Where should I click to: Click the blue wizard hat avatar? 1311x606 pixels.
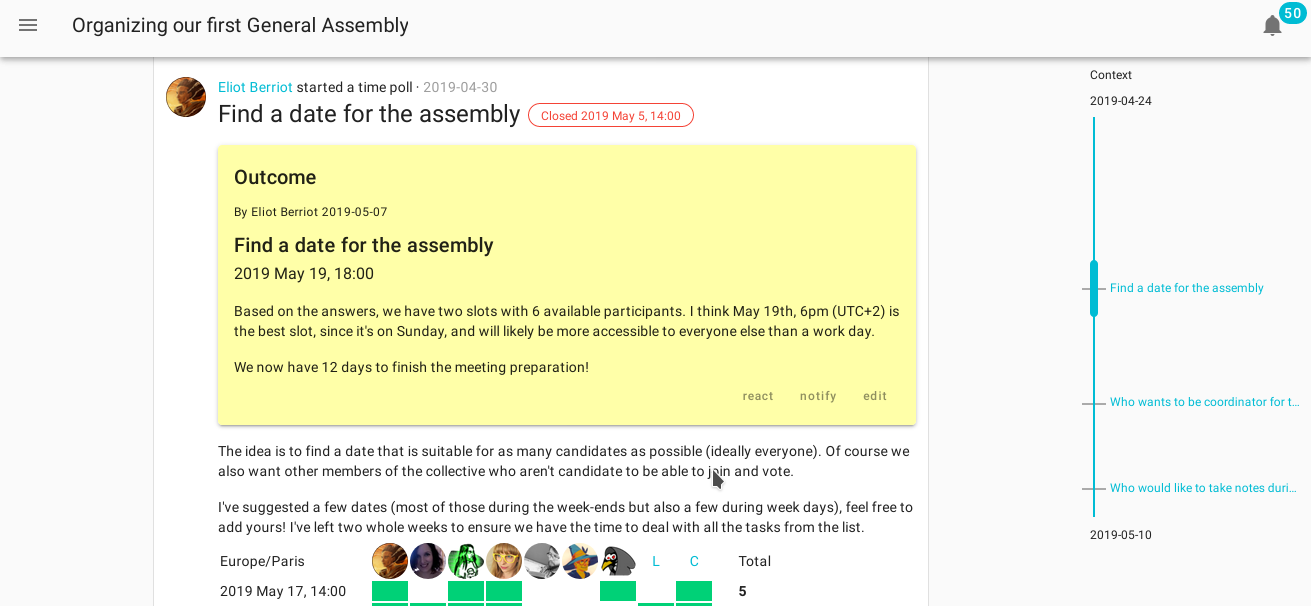(580, 561)
